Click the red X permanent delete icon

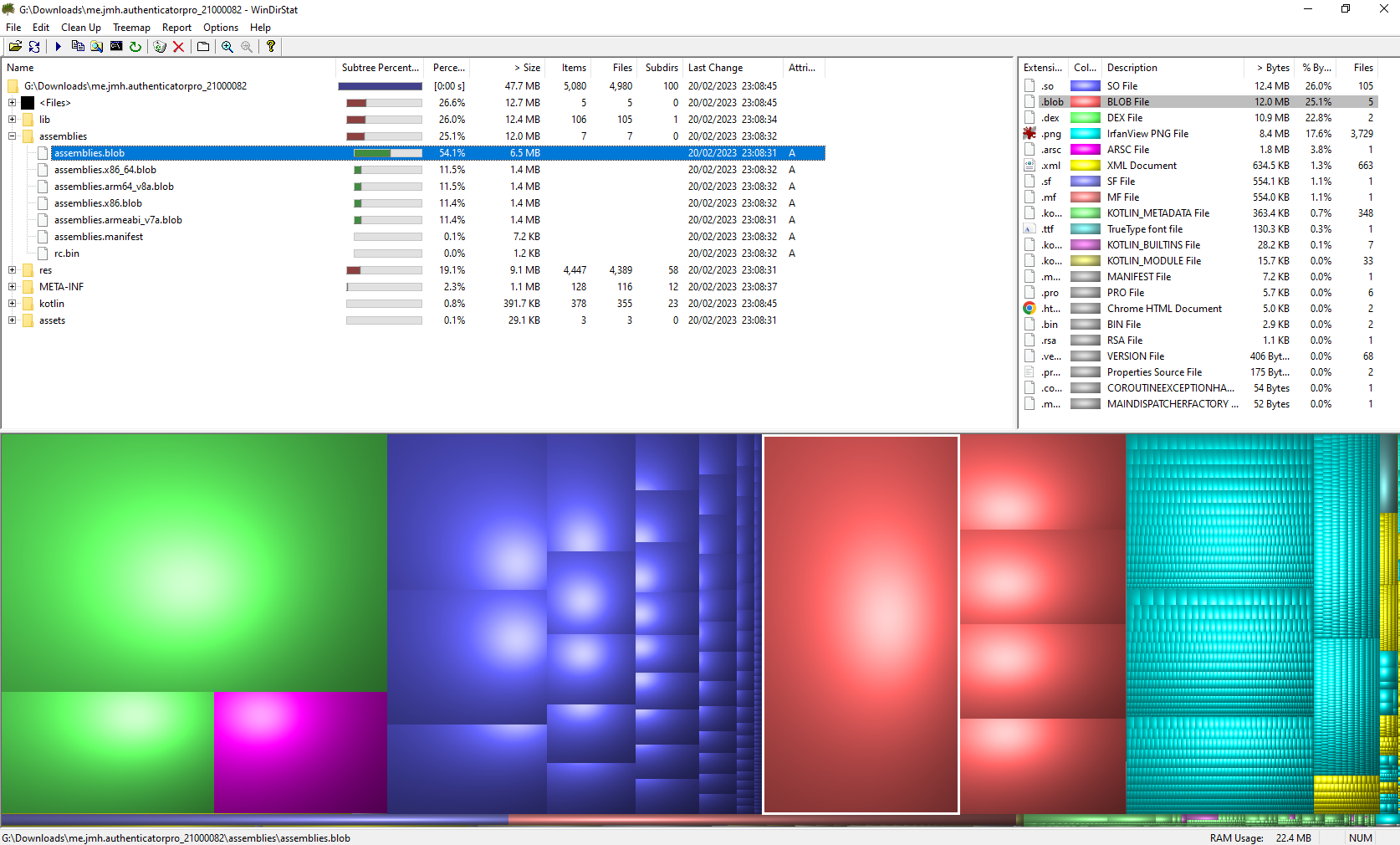tap(178, 47)
